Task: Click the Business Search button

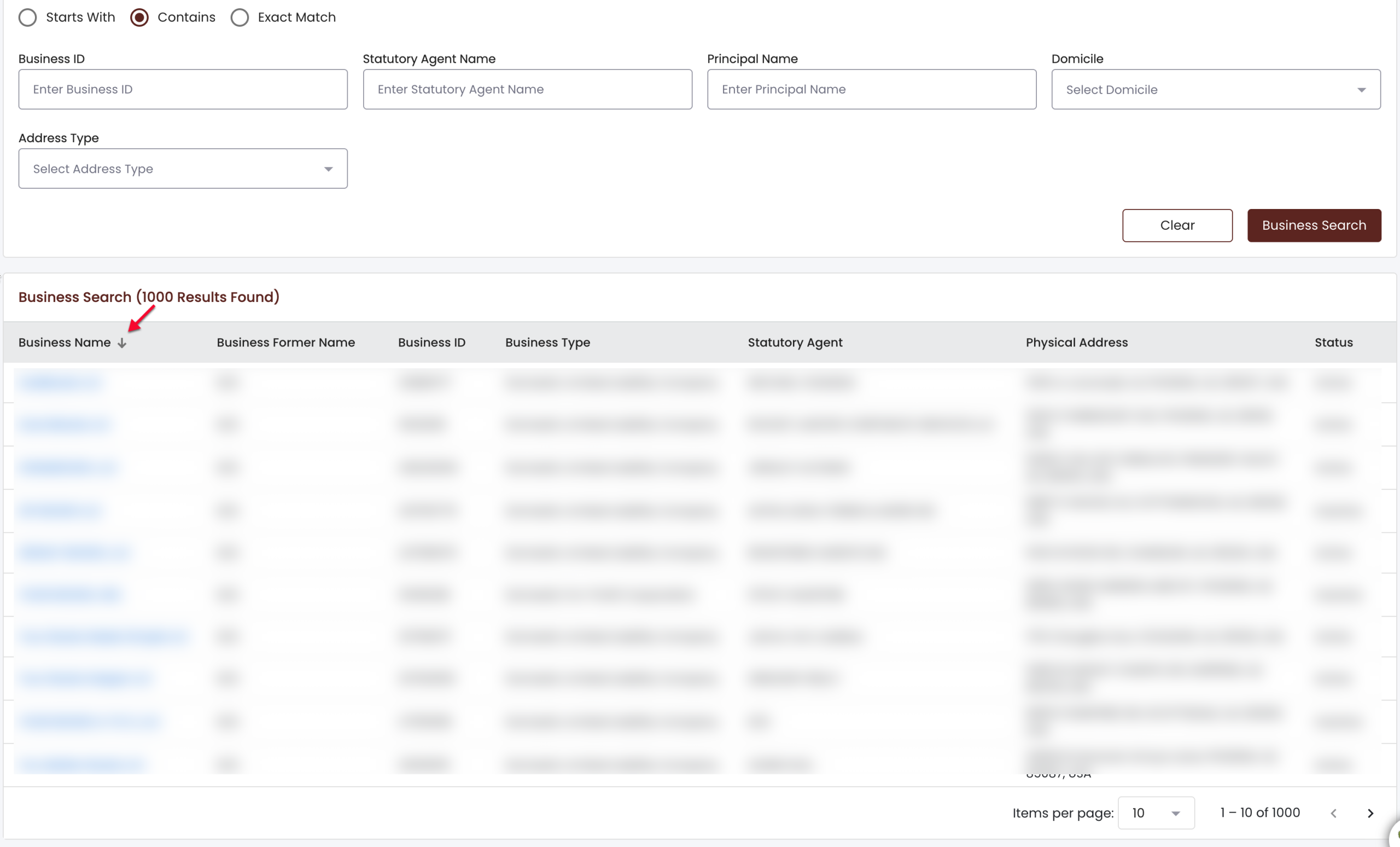Action: 1314,225
